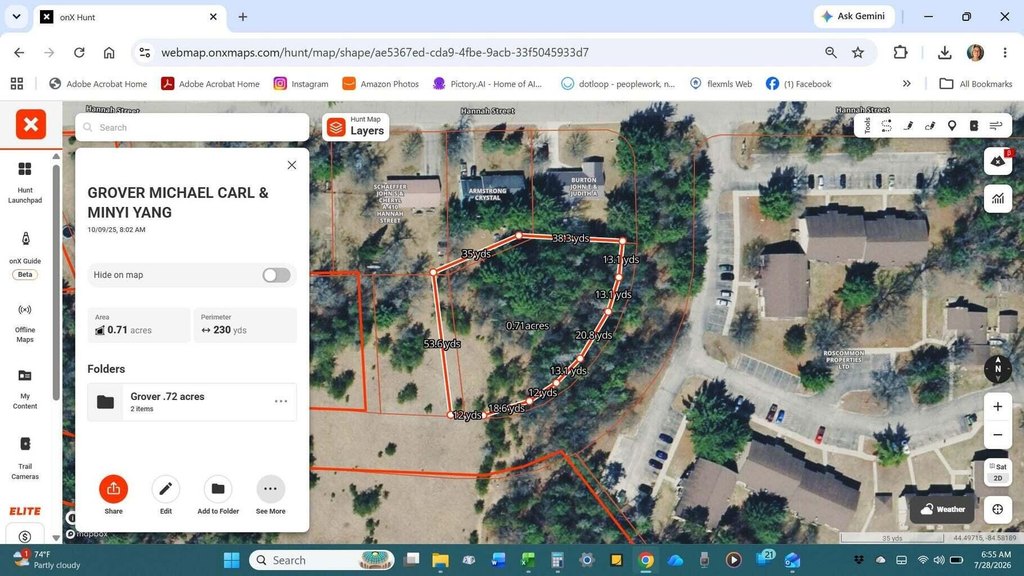Viewport: 1024px width, 576px height.
Task: Select the route builder tool
Action: (x=886, y=126)
